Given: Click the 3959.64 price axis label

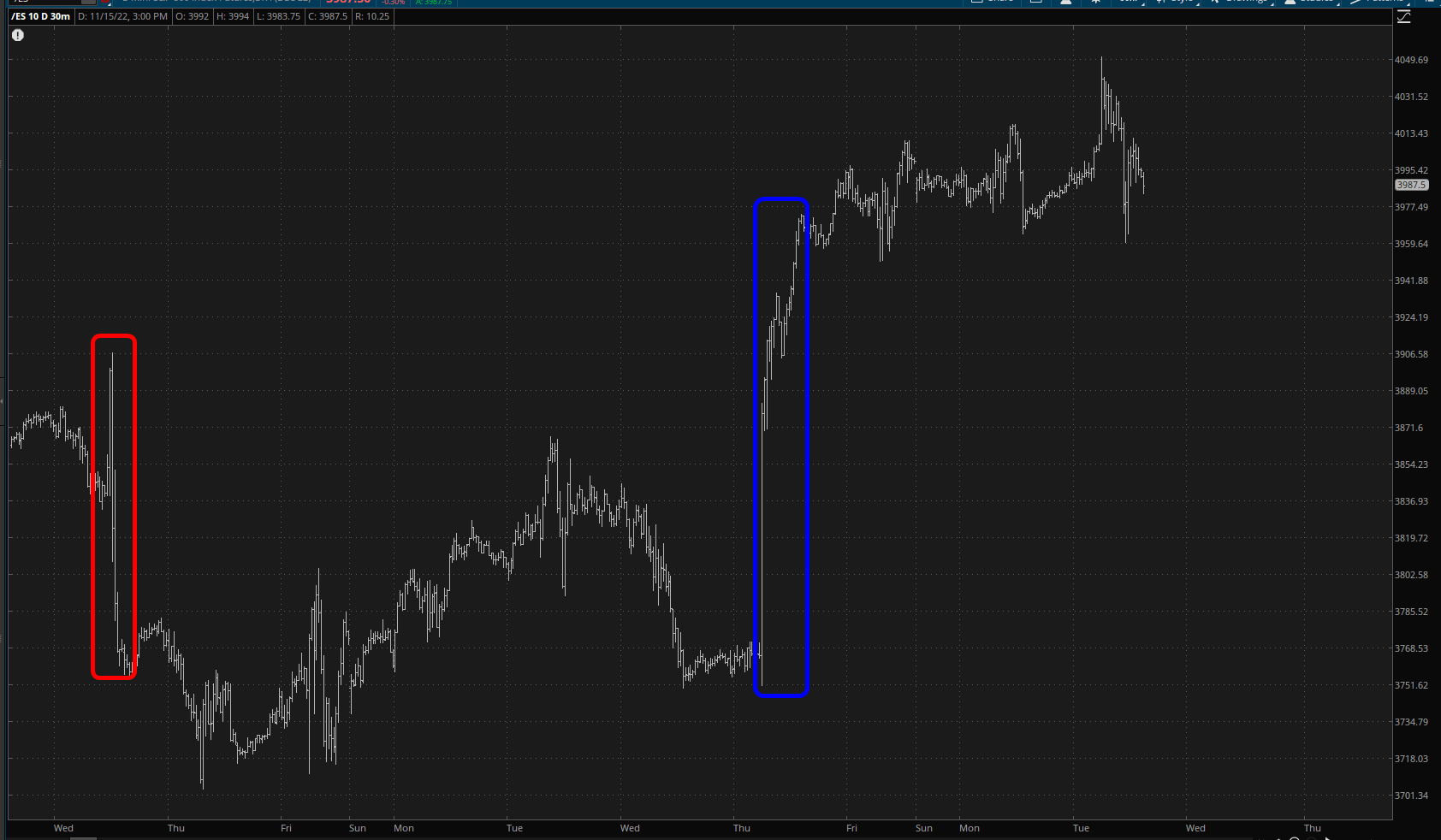Looking at the screenshot, I should tap(1411, 244).
